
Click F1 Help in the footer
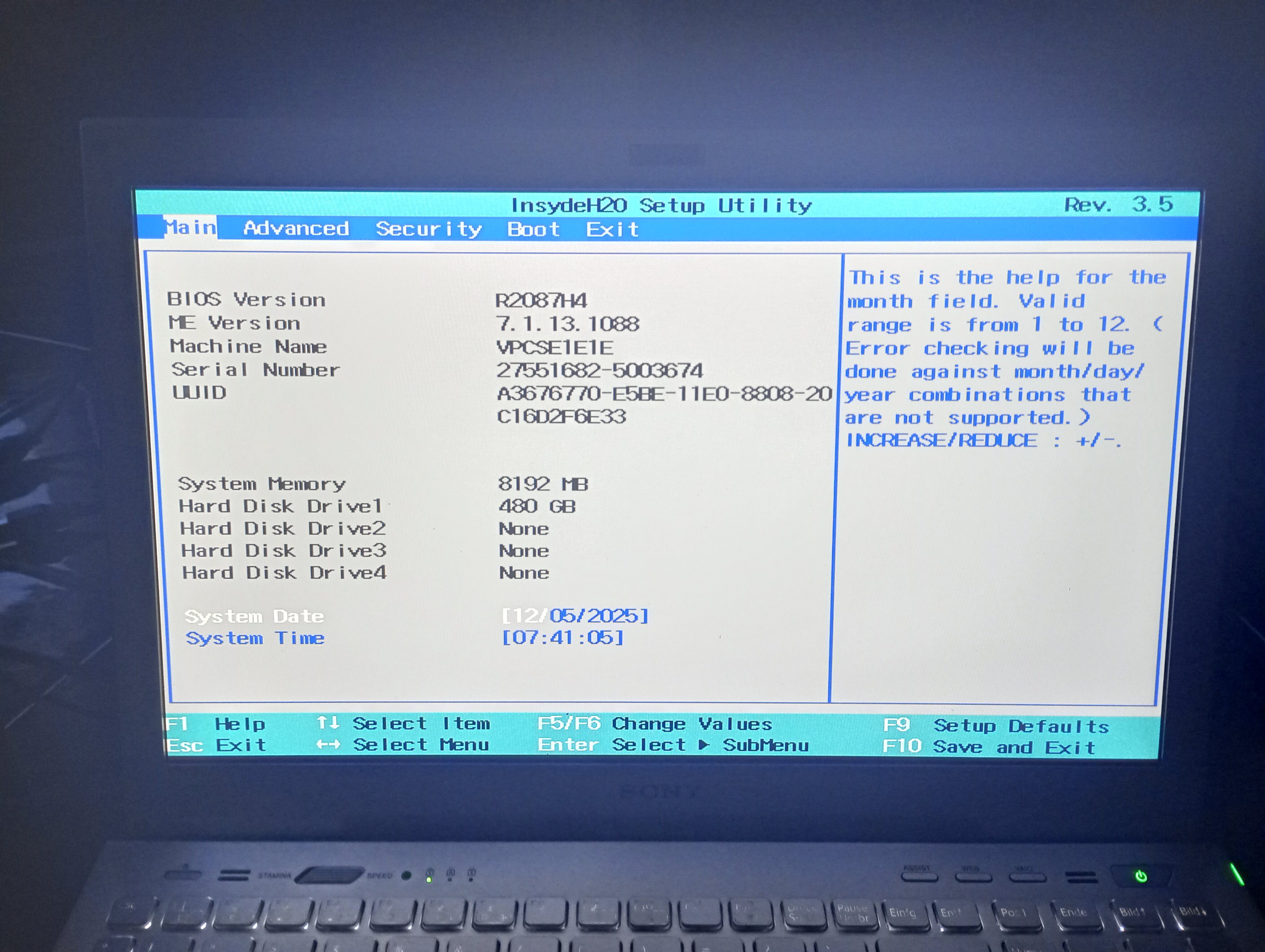click(215, 724)
